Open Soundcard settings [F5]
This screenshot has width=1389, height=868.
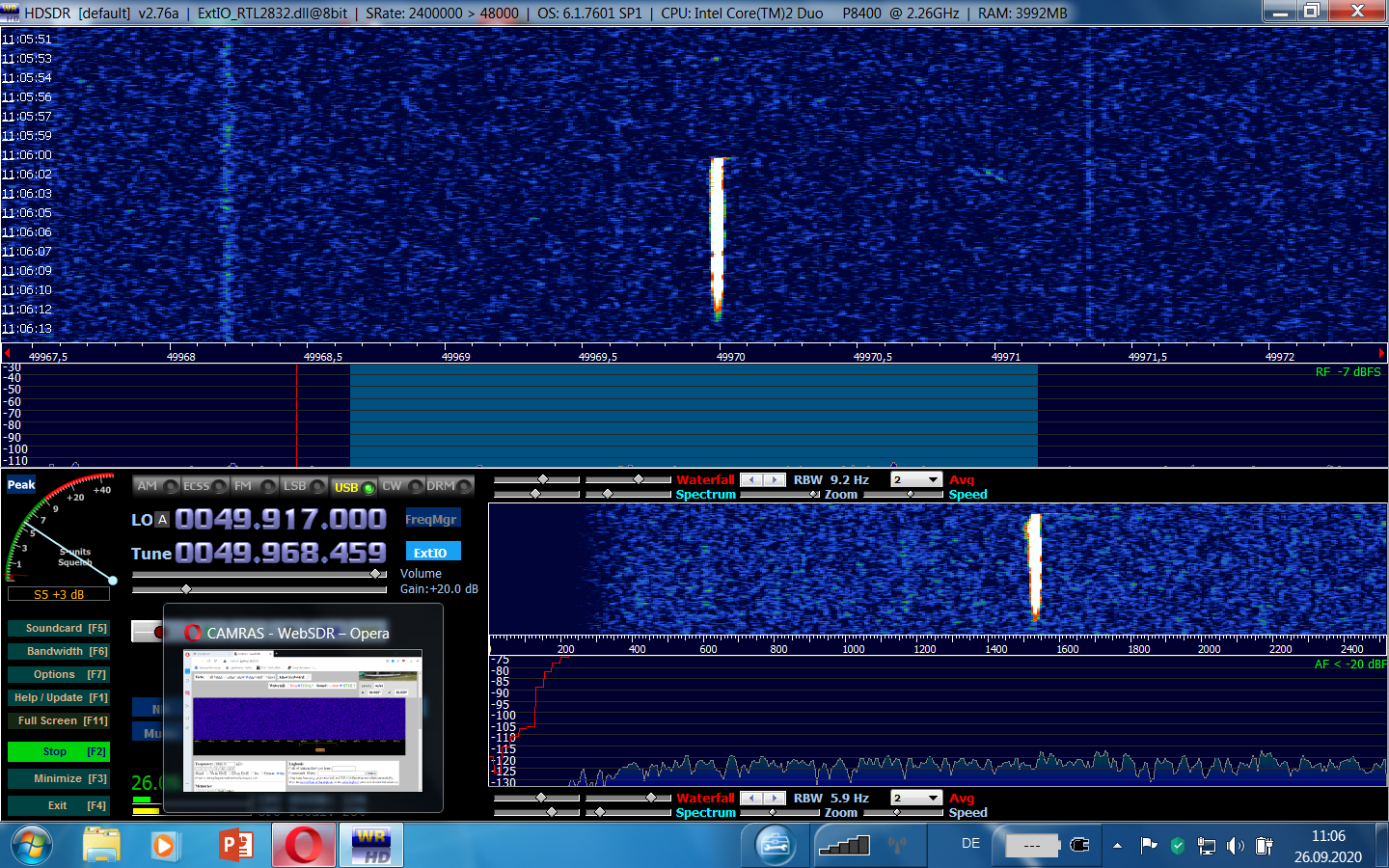58,628
